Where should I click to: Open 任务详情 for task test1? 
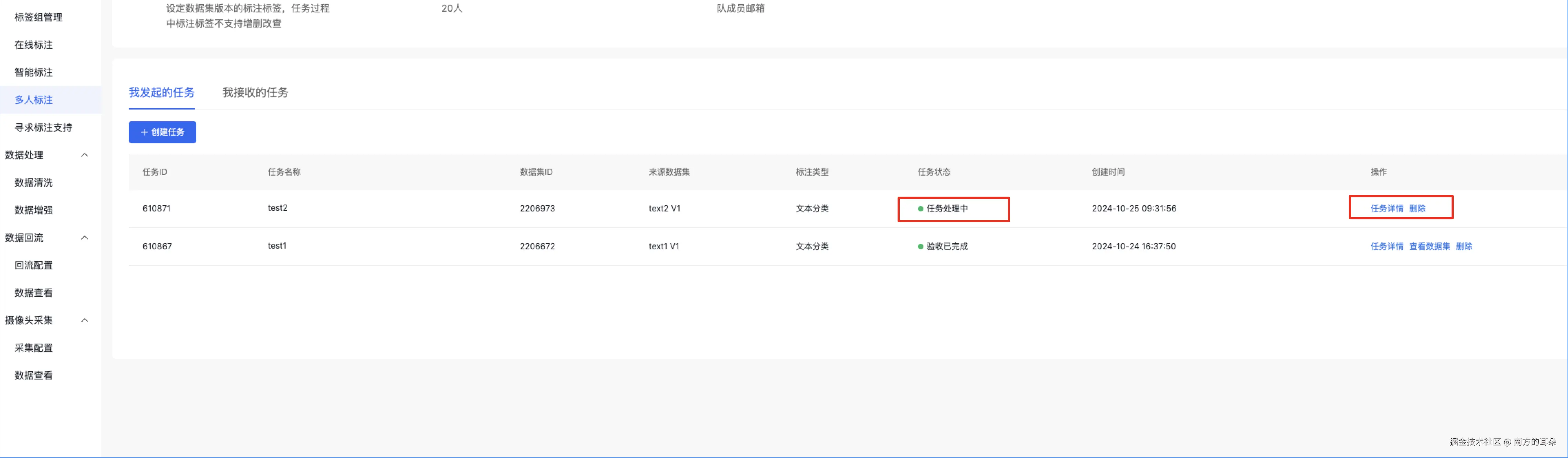pos(1386,247)
